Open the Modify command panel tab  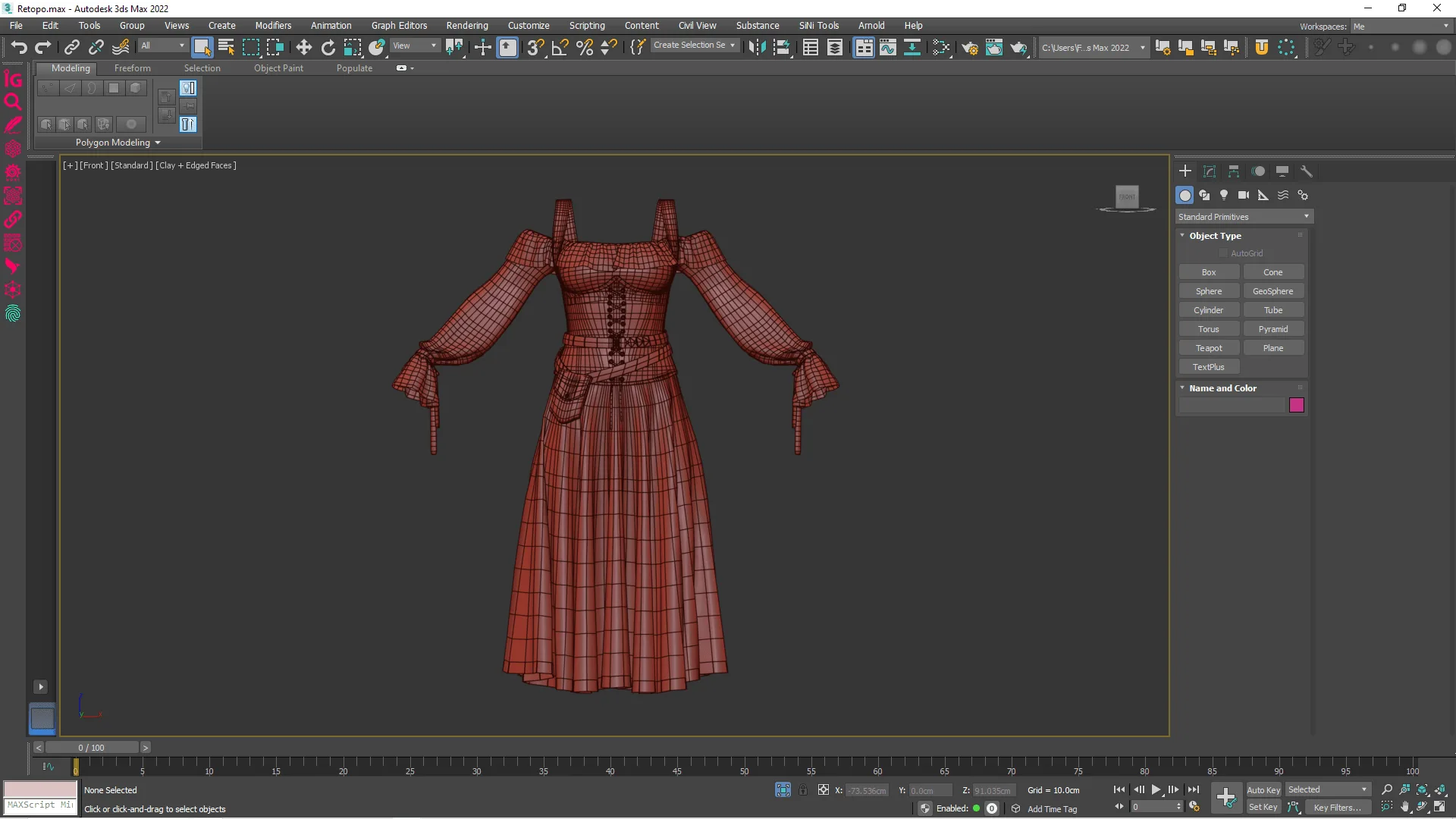pyautogui.click(x=1210, y=171)
